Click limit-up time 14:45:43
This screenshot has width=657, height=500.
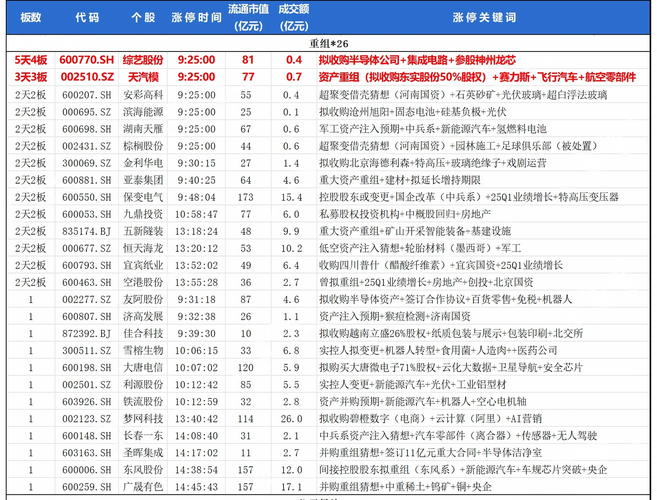197,487
